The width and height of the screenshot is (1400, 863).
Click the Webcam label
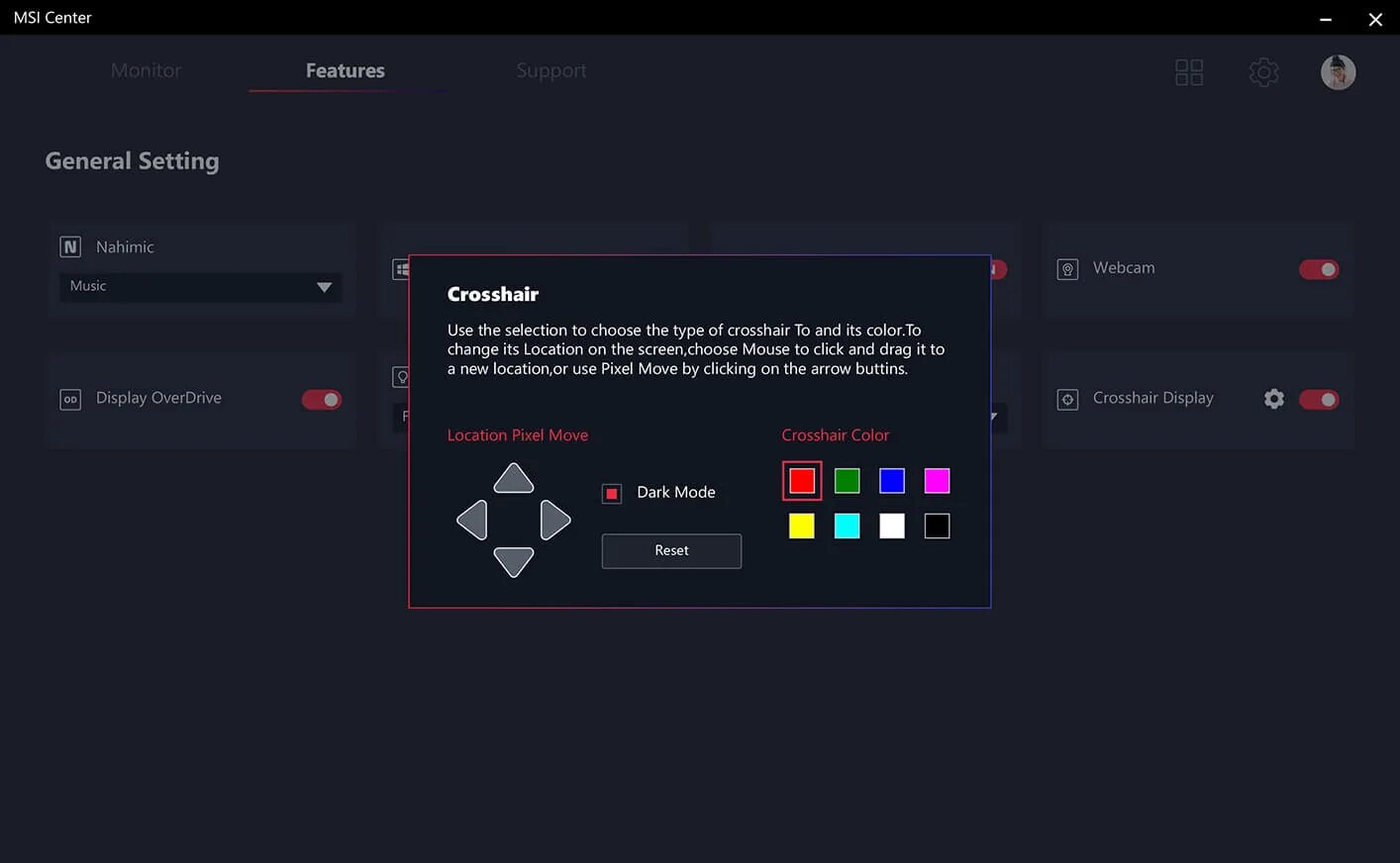[x=1124, y=268]
